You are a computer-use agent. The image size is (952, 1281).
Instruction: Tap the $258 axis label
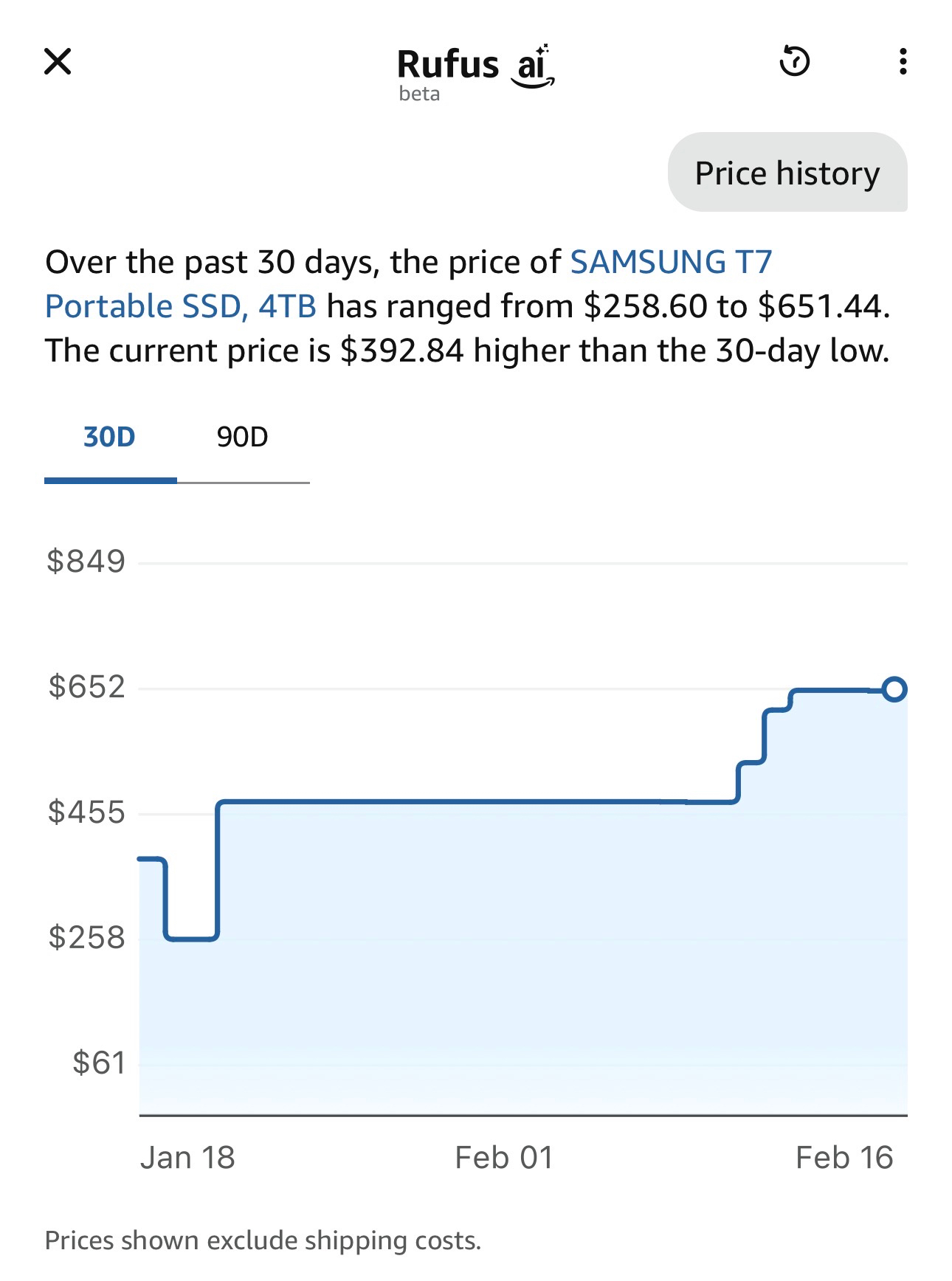pos(86,938)
